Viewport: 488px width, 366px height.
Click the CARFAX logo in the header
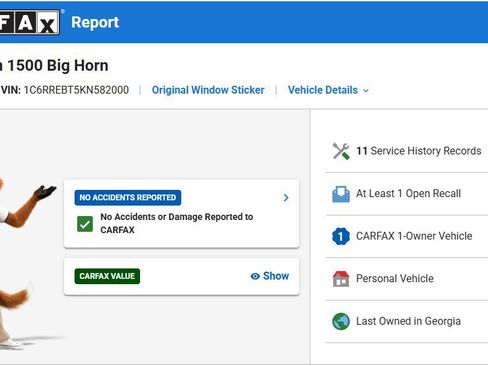coord(30,23)
